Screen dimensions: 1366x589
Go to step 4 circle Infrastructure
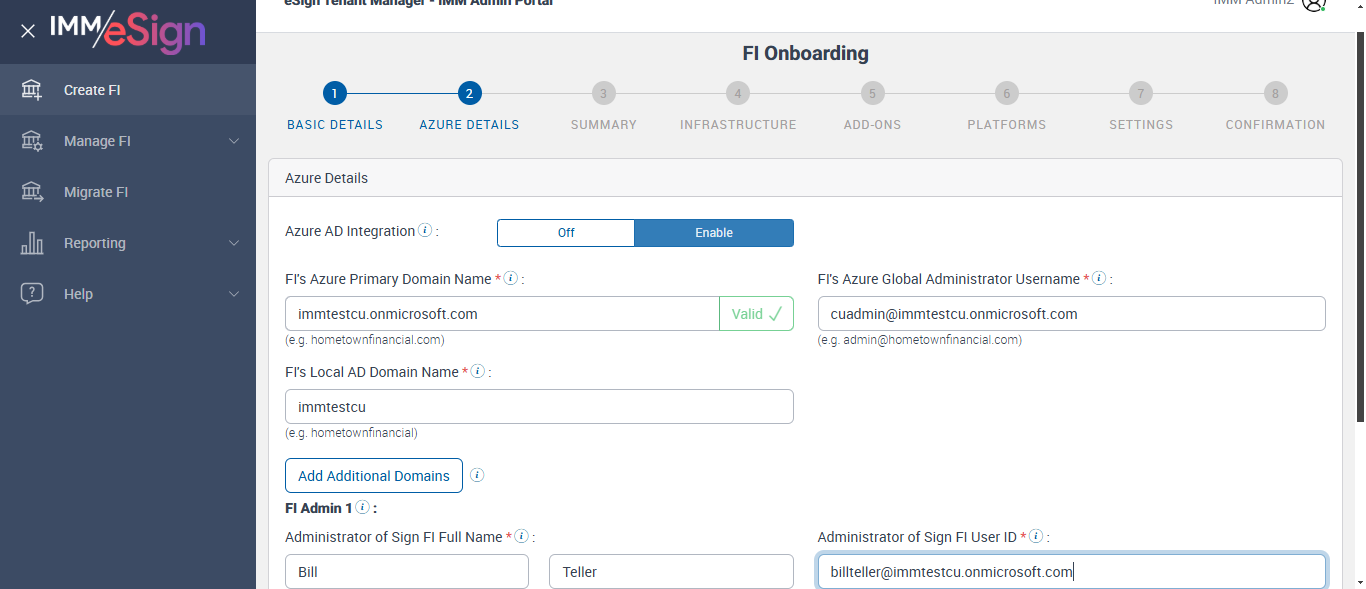pos(738,94)
